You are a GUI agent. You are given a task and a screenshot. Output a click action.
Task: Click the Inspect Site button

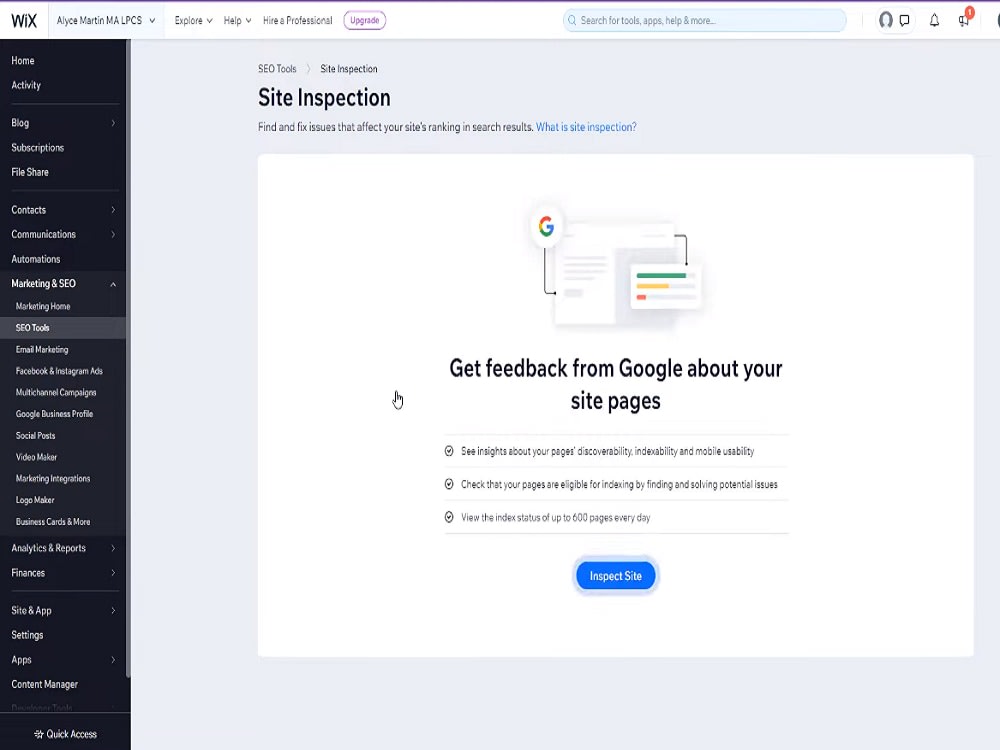point(615,576)
